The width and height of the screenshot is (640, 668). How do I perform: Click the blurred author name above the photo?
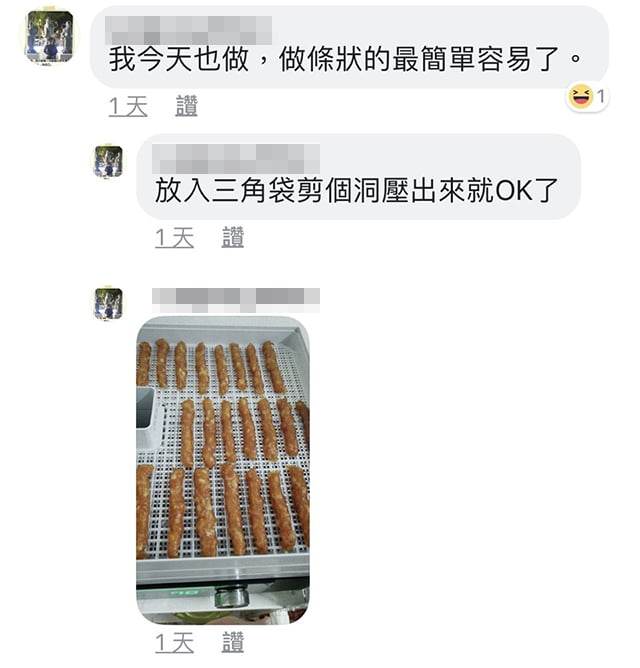[236, 299]
